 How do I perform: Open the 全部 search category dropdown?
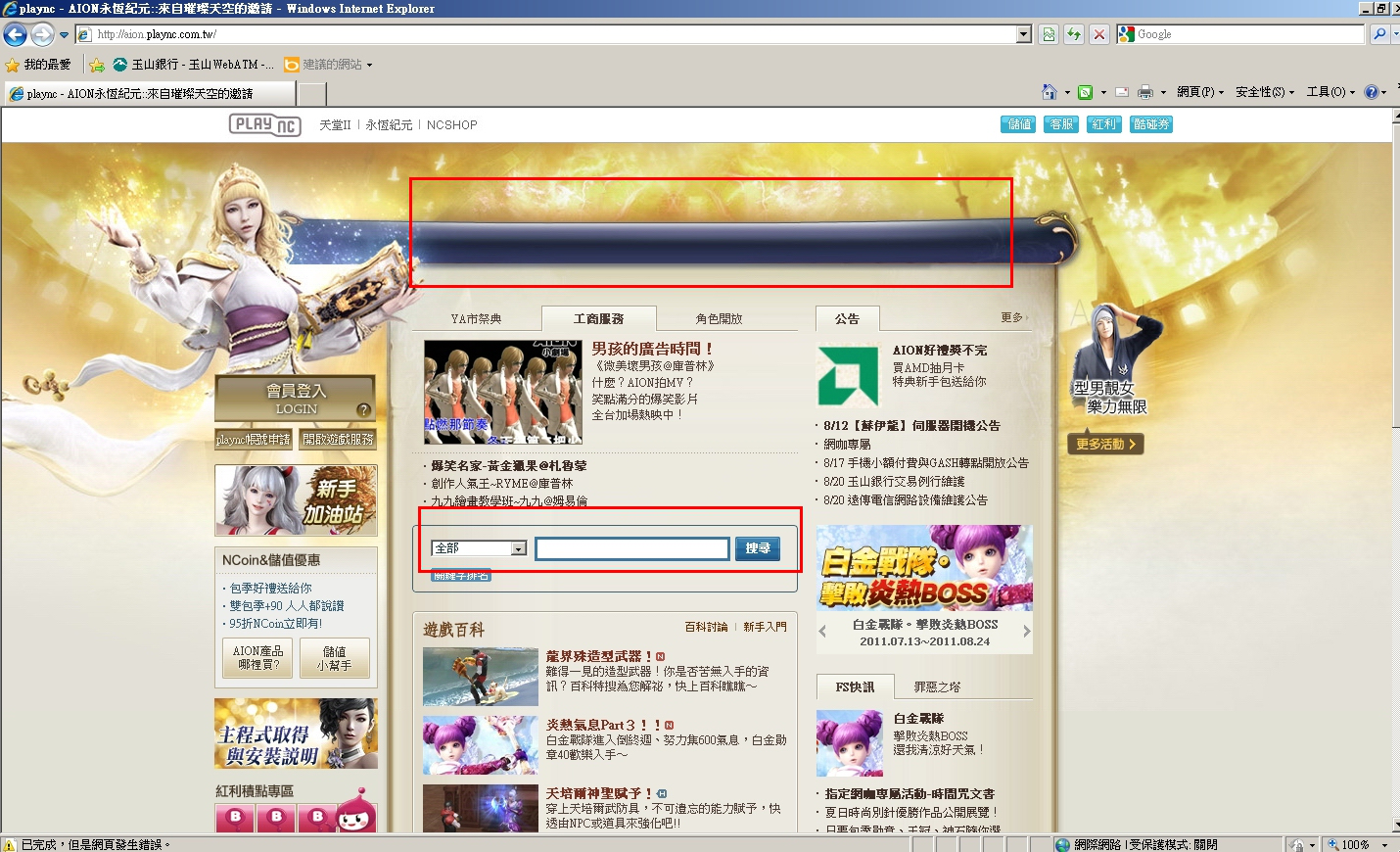[479, 548]
